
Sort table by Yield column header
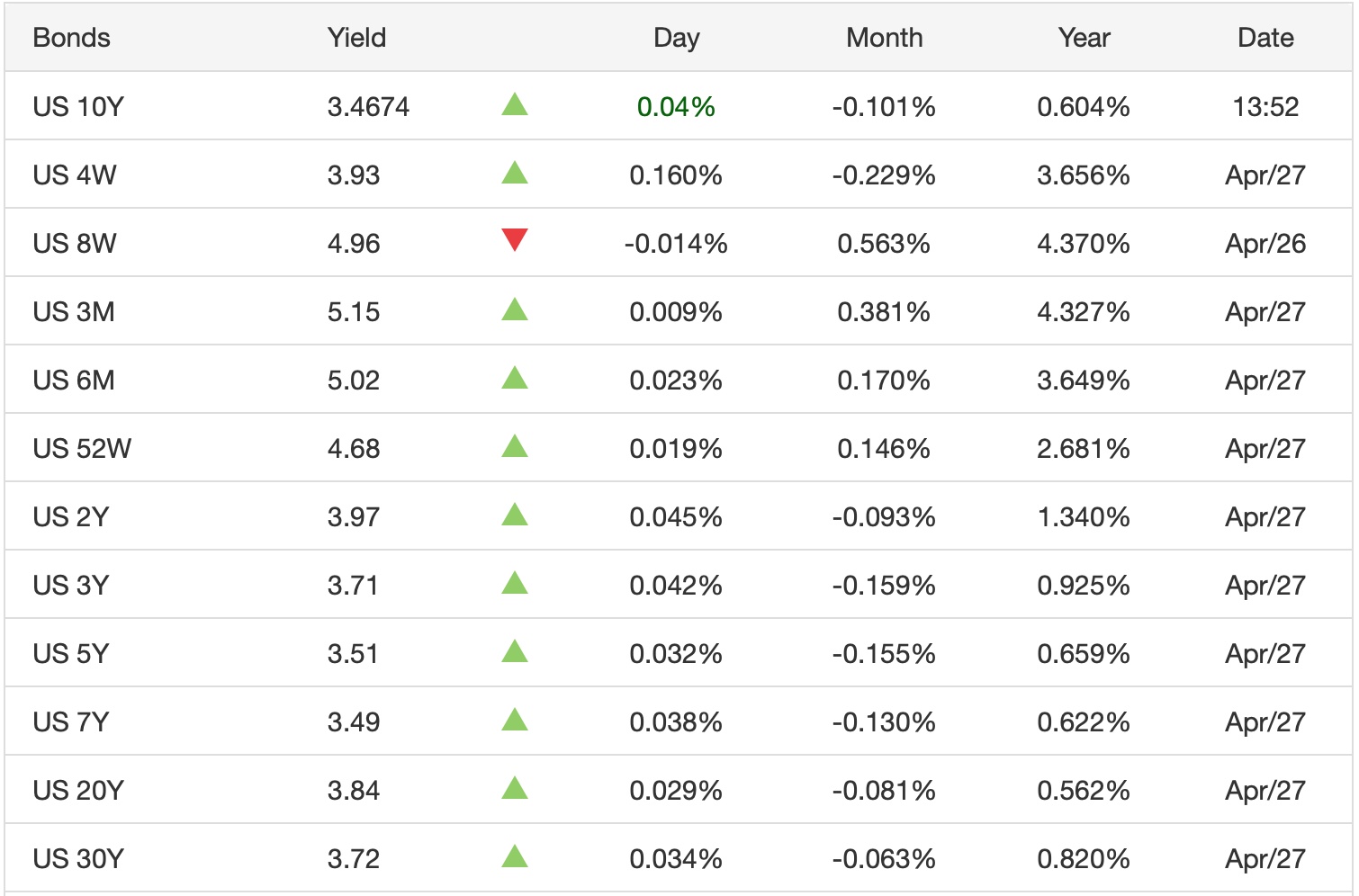356,38
